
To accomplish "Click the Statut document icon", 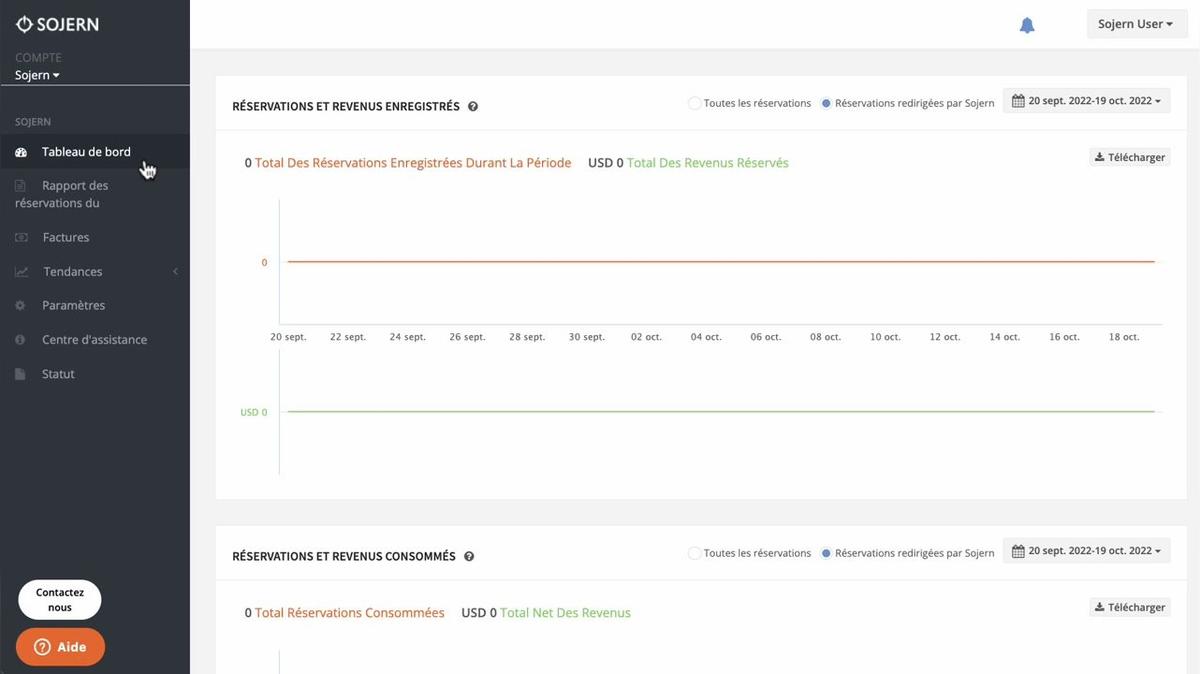I will point(21,374).
